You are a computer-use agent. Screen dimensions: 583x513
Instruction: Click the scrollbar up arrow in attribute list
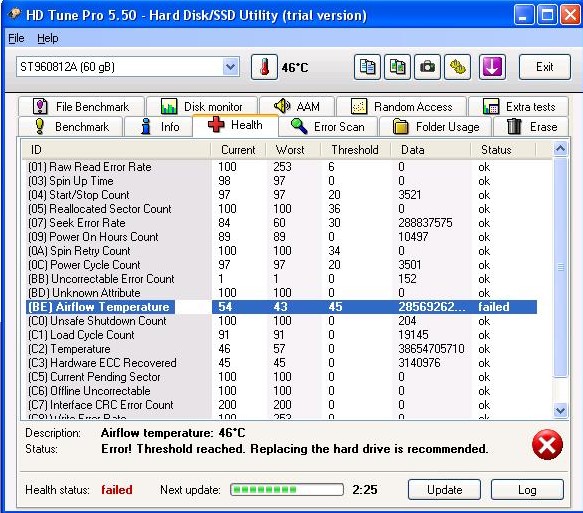click(x=560, y=149)
